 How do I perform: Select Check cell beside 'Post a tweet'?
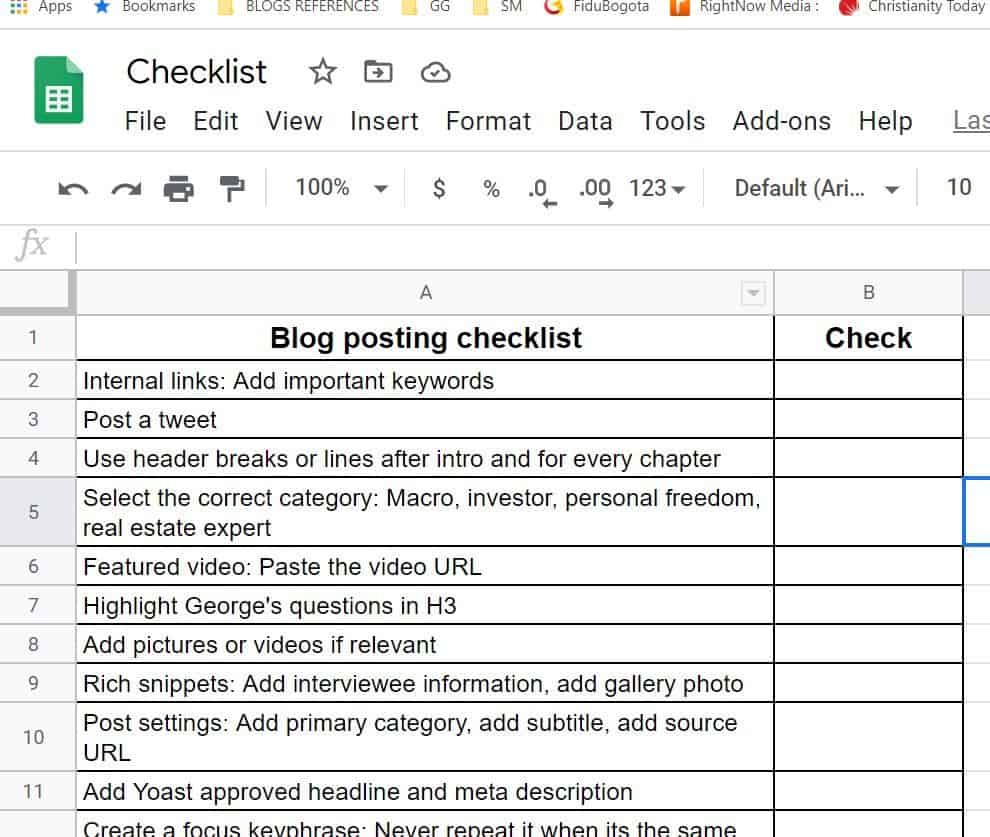click(868, 420)
